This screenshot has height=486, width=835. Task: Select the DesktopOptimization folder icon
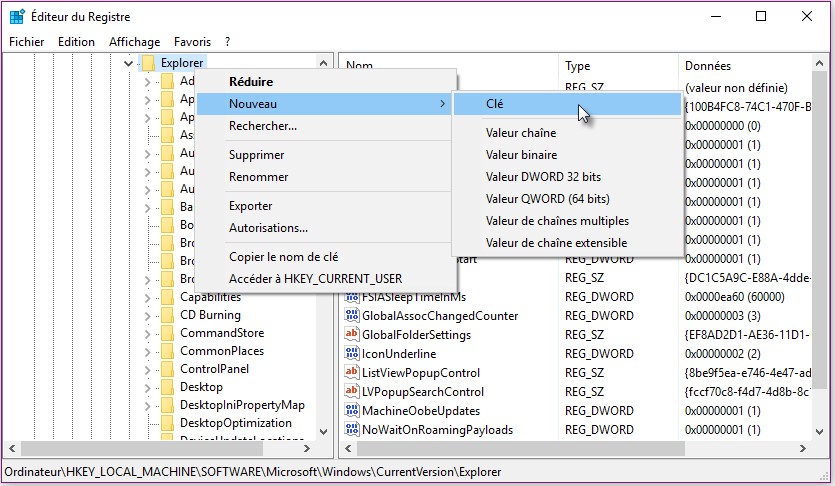point(167,423)
